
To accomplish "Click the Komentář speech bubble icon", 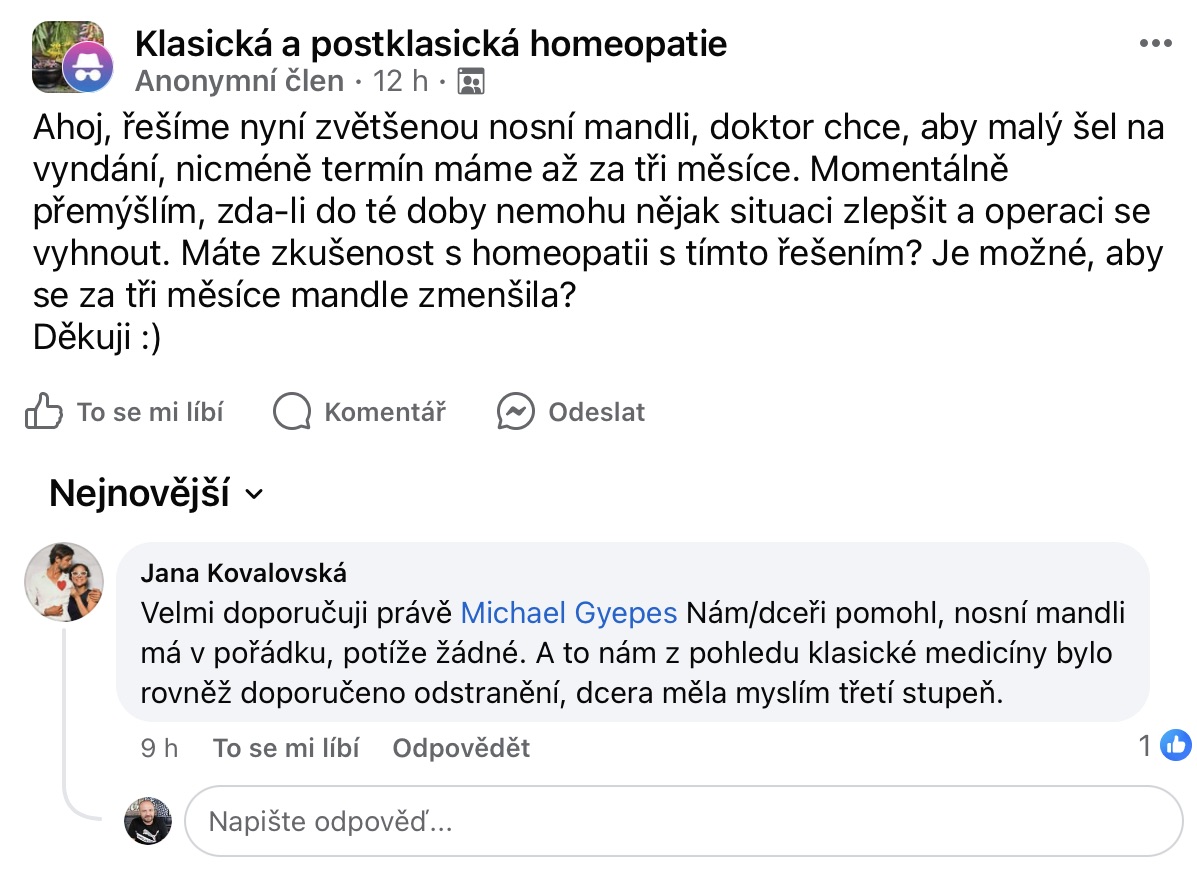I will (292, 412).
